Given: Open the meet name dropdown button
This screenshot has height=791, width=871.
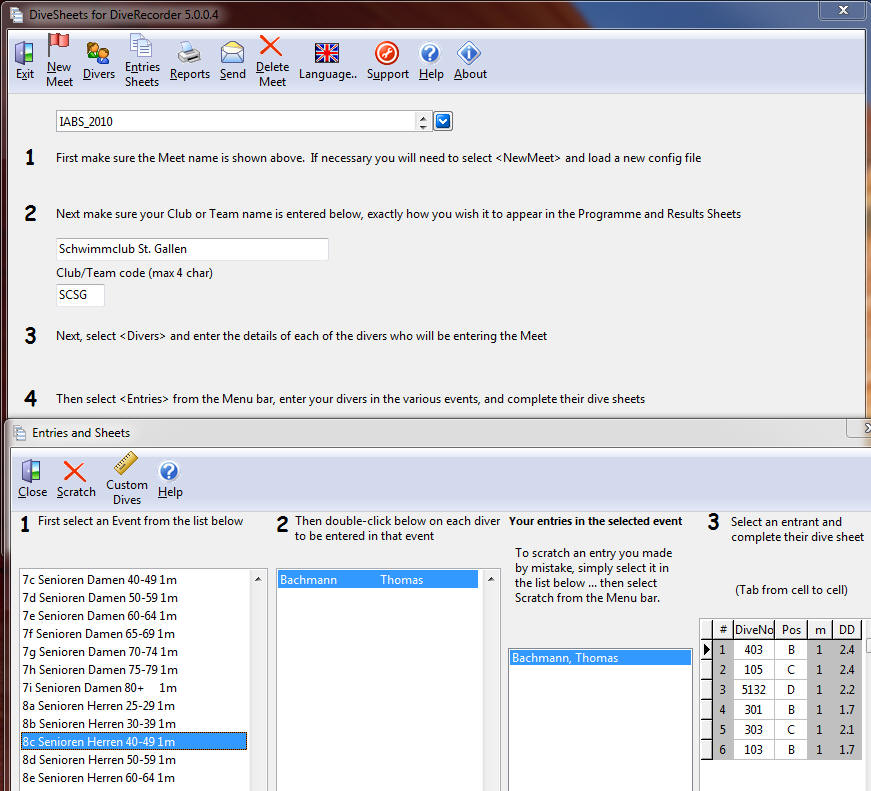Looking at the screenshot, I should [443, 121].
